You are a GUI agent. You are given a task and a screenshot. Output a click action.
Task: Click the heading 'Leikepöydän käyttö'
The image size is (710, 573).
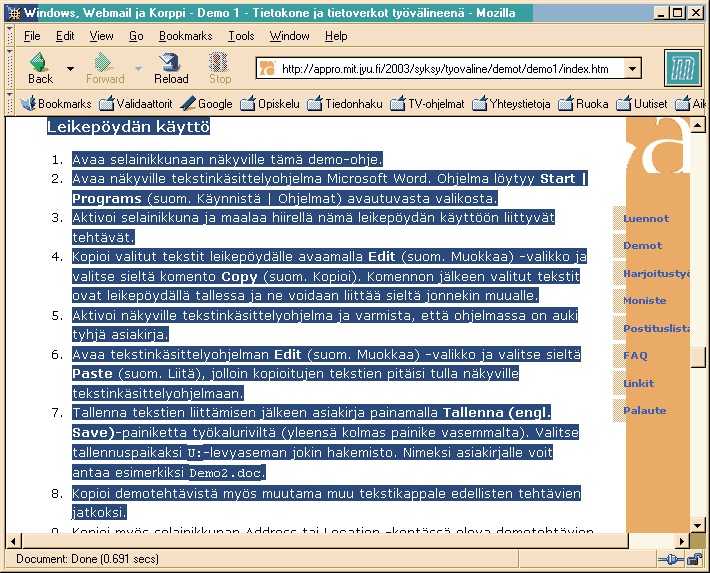click(128, 127)
